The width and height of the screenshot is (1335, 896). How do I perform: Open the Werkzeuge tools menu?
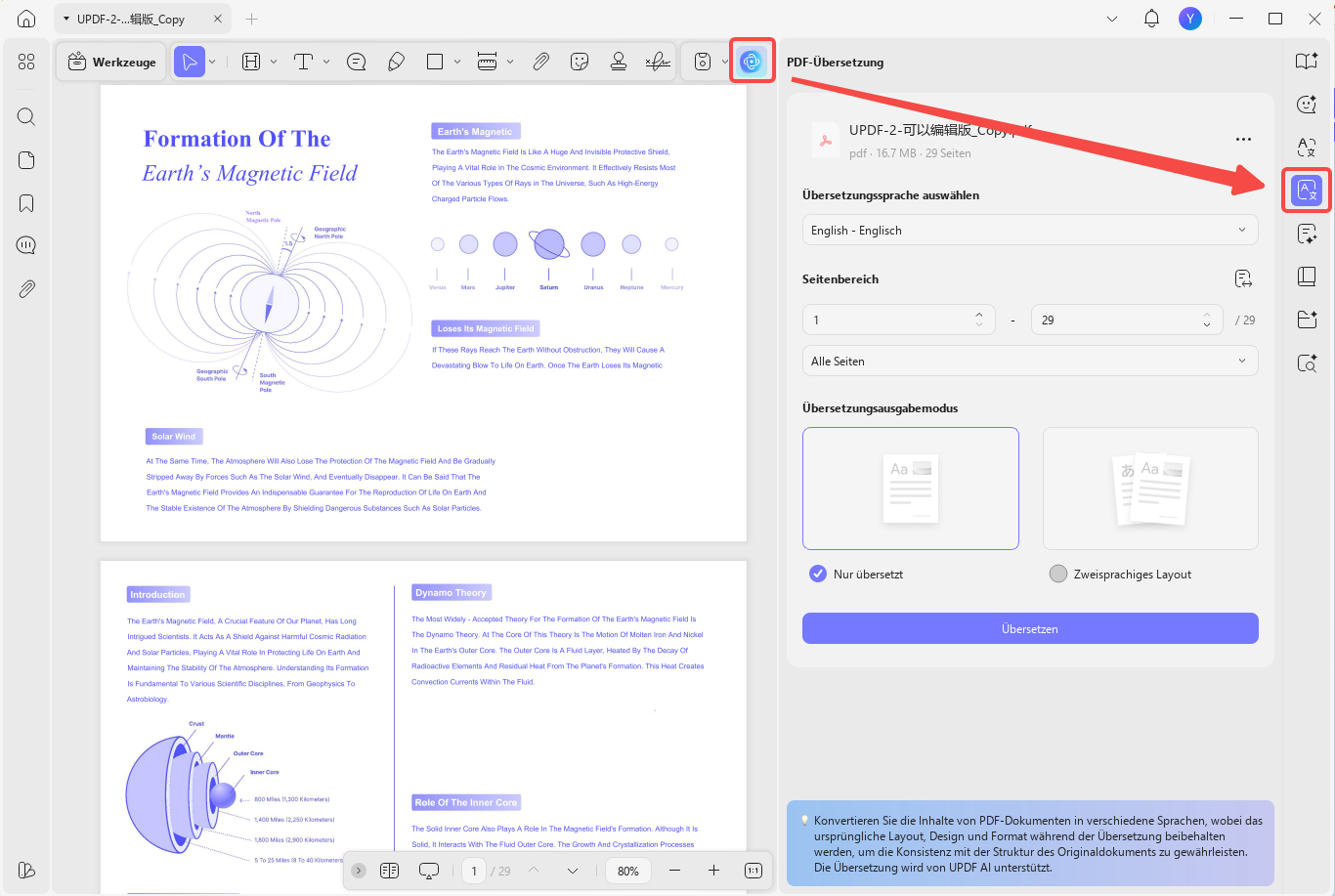coord(111,62)
